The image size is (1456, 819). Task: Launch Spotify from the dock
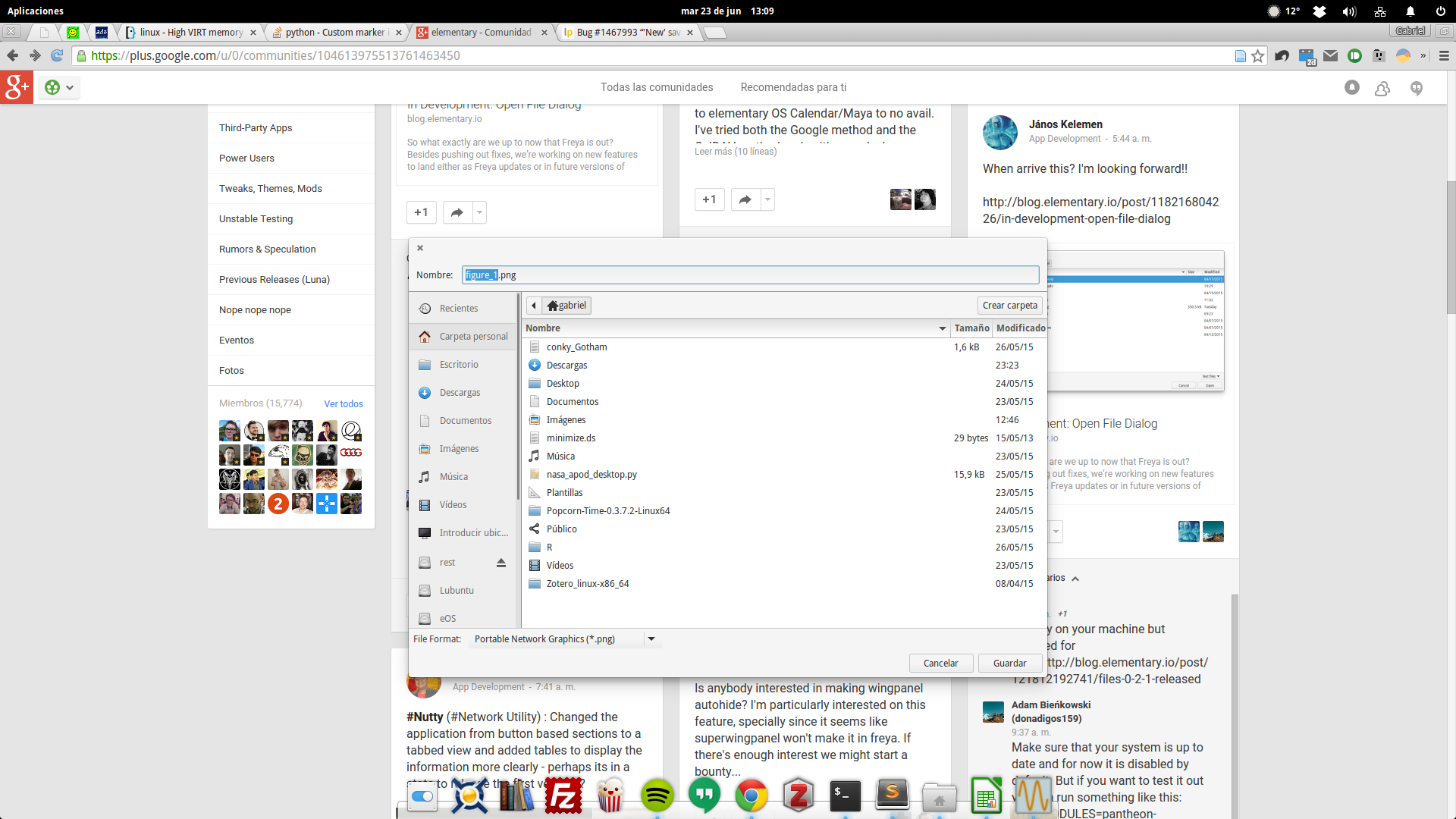(657, 795)
